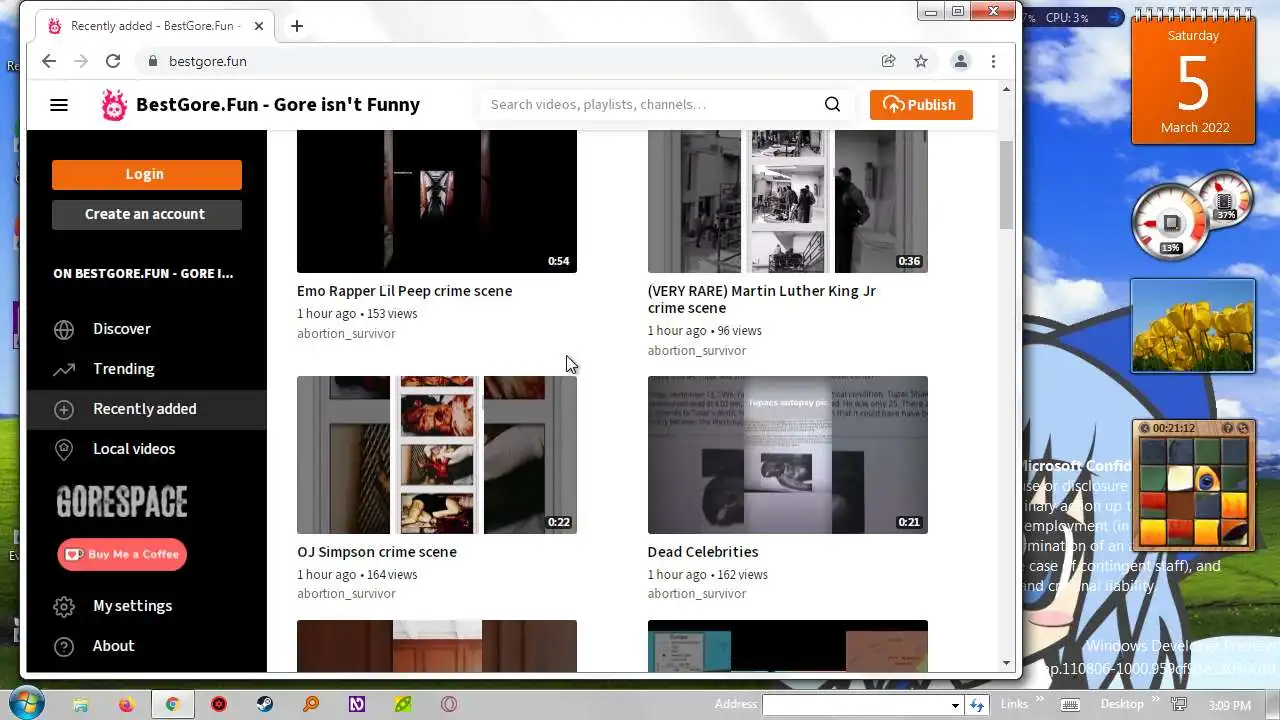
Task: Open the taskbar Address box dropdown arrow
Action: click(x=955, y=705)
